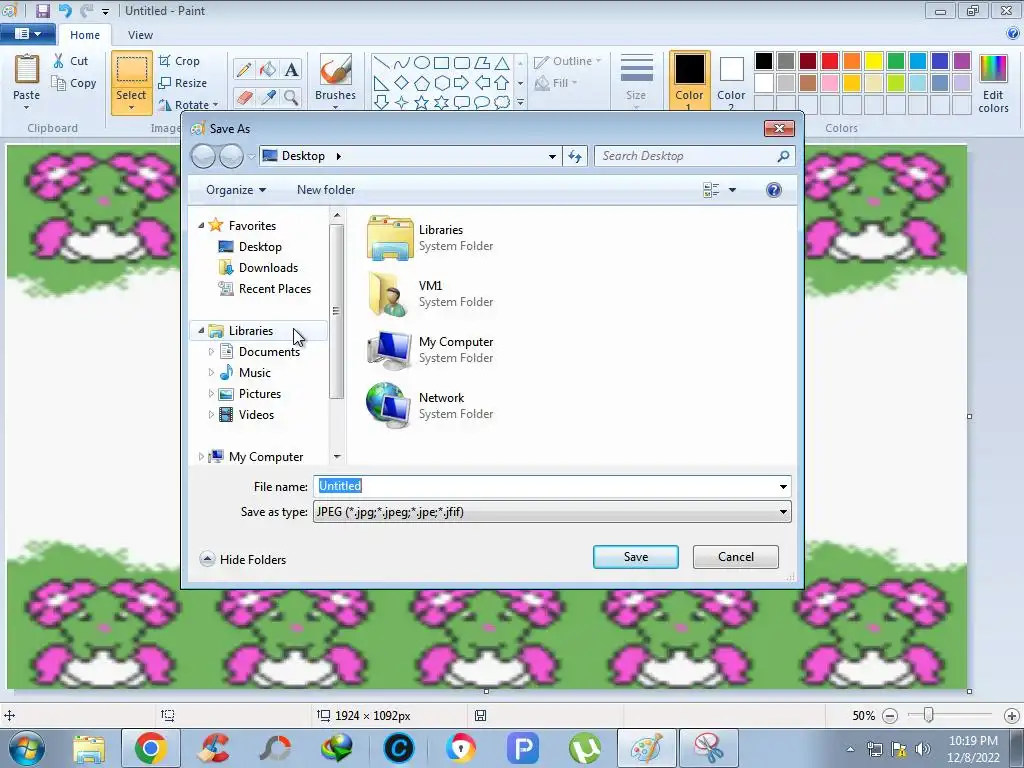Open the Organize dropdown menu

pos(236,190)
